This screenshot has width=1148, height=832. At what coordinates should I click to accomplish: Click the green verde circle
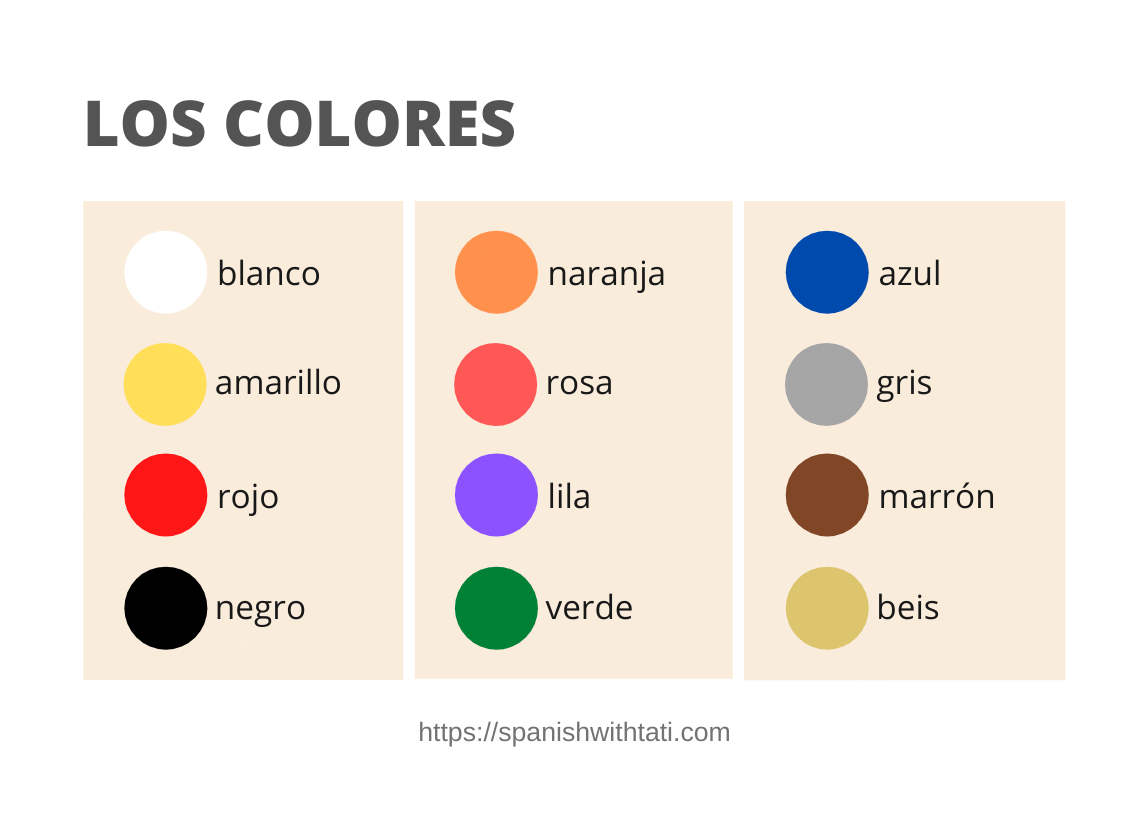[496, 608]
